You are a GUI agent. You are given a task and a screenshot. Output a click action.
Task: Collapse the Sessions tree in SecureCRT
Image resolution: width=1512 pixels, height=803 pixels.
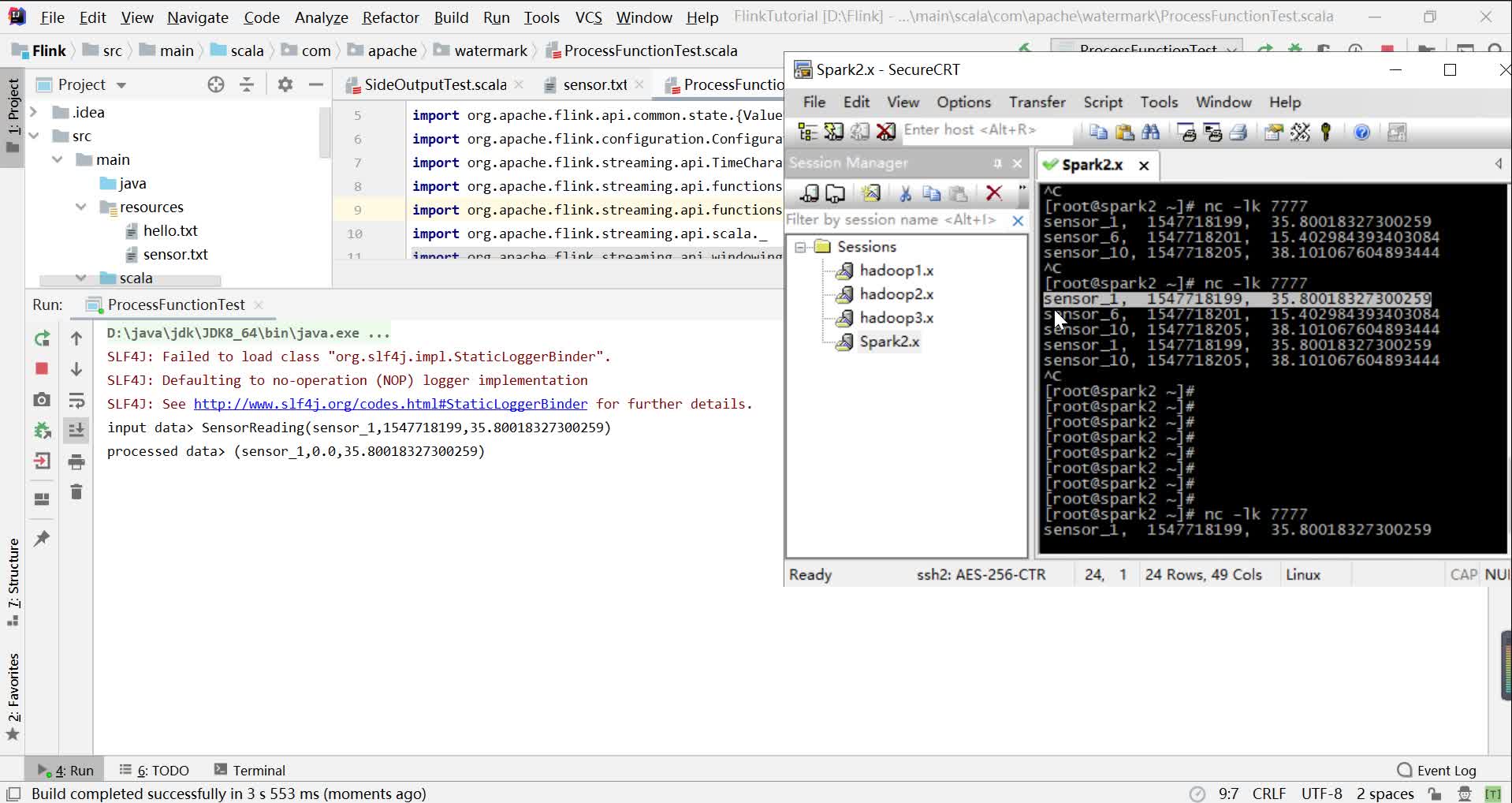coord(800,247)
